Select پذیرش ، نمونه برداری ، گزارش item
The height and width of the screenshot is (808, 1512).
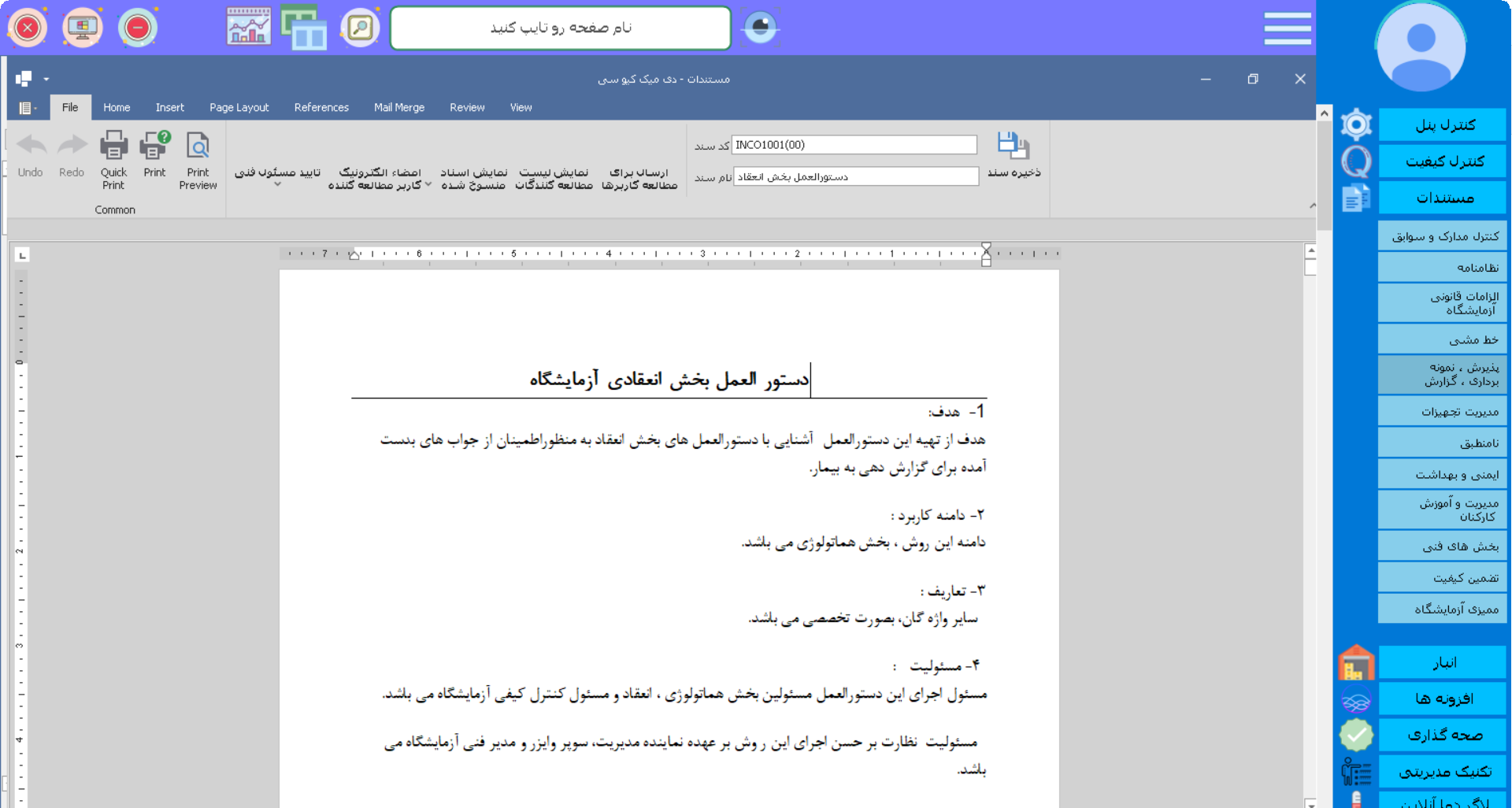pyautogui.click(x=1443, y=374)
